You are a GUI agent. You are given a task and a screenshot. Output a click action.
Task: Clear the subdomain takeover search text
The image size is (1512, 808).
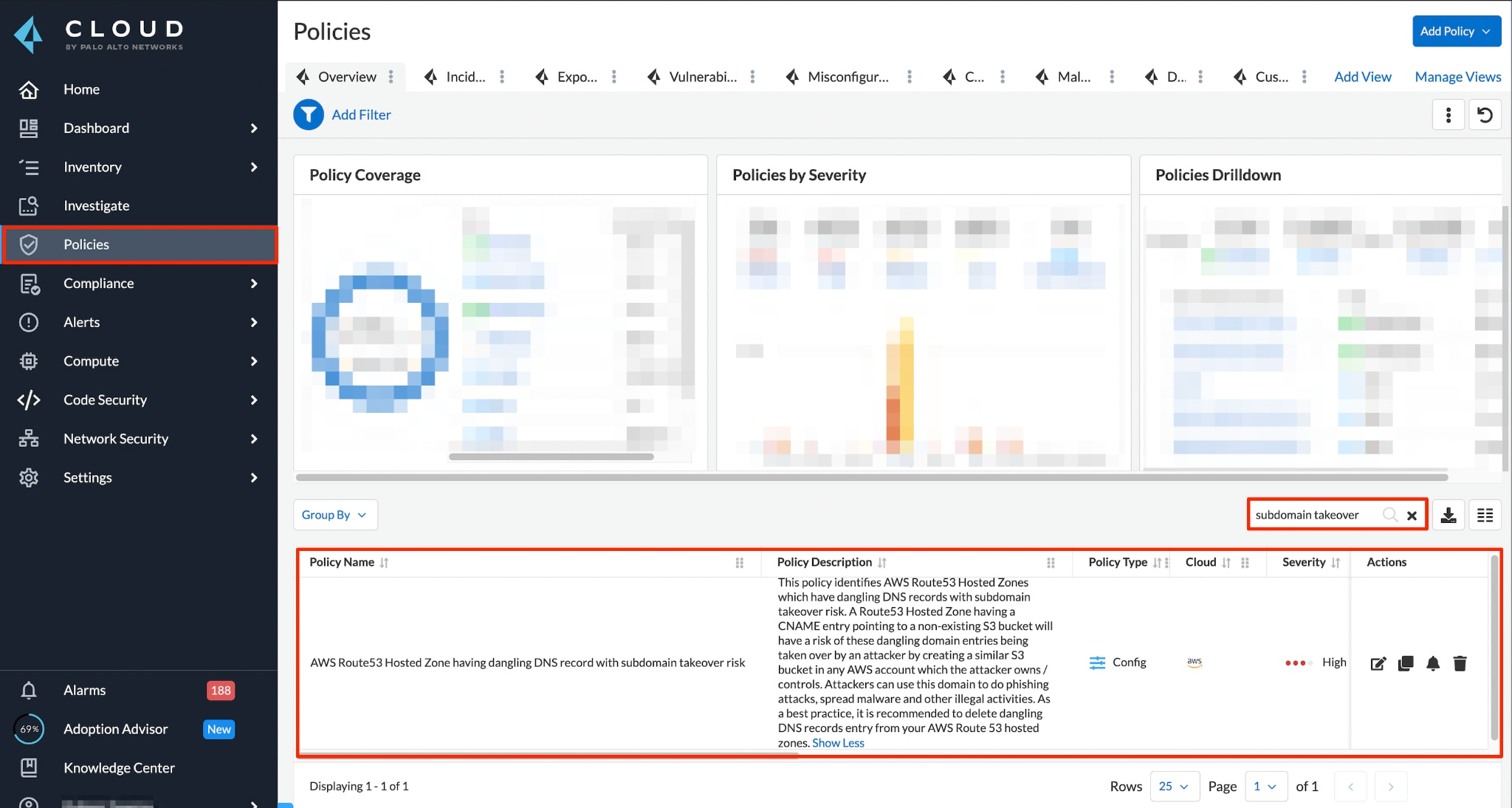(1412, 516)
